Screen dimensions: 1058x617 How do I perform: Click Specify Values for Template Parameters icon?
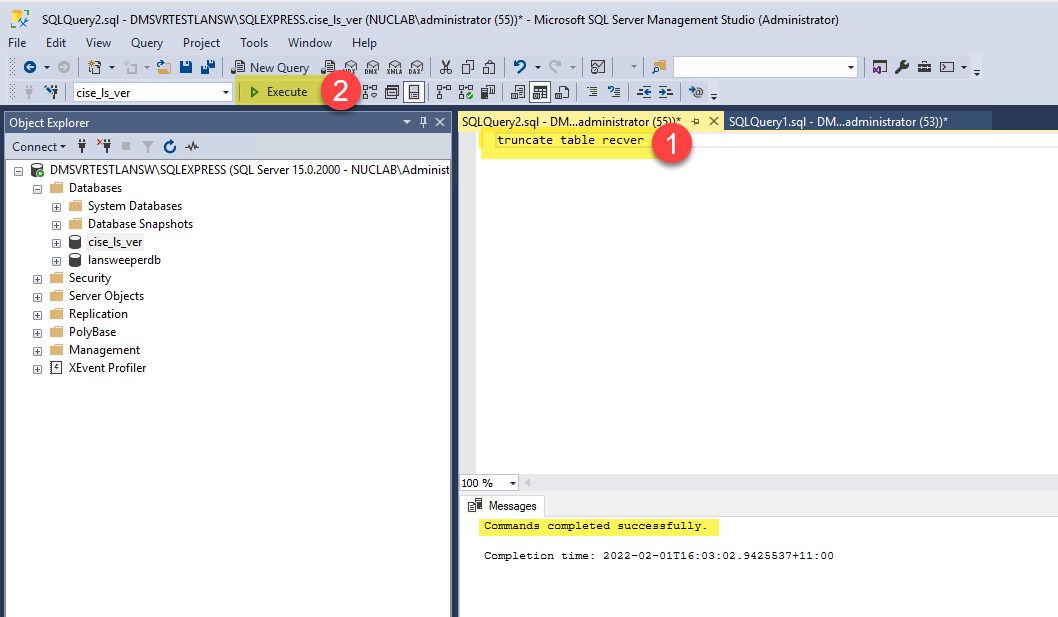point(696,92)
